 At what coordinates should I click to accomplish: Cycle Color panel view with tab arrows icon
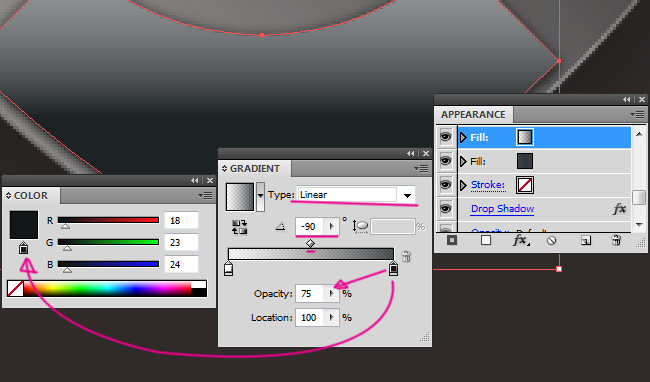point(8,196)
